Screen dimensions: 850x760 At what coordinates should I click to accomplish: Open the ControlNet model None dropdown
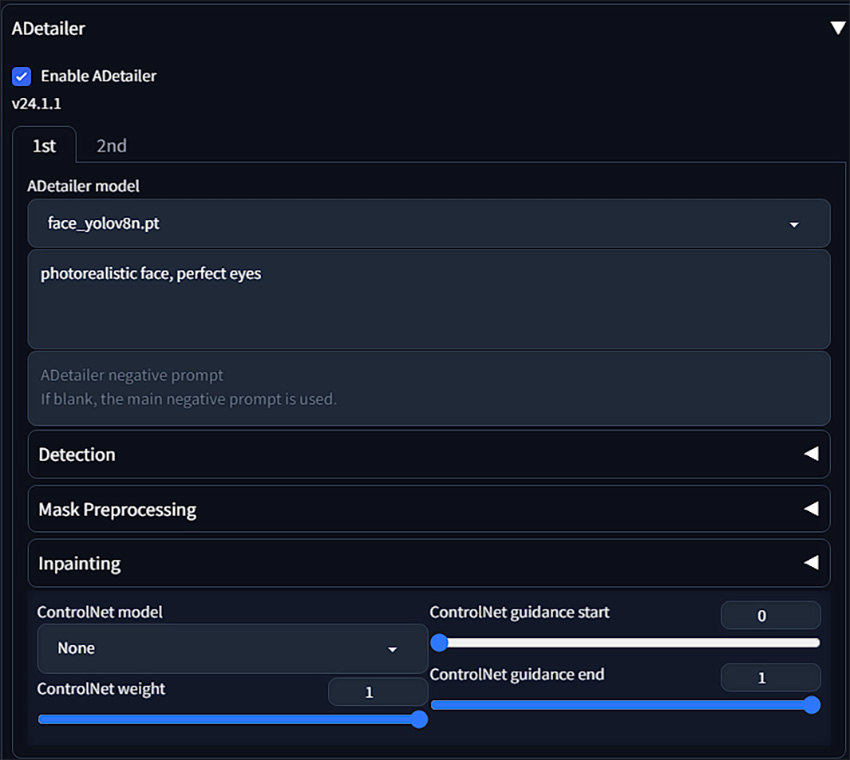tap(233, 648)
